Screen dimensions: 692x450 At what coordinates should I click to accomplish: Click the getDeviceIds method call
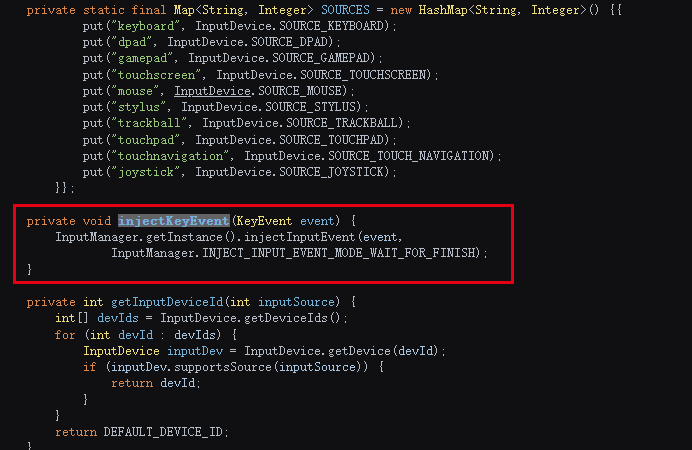click(300, 318)
